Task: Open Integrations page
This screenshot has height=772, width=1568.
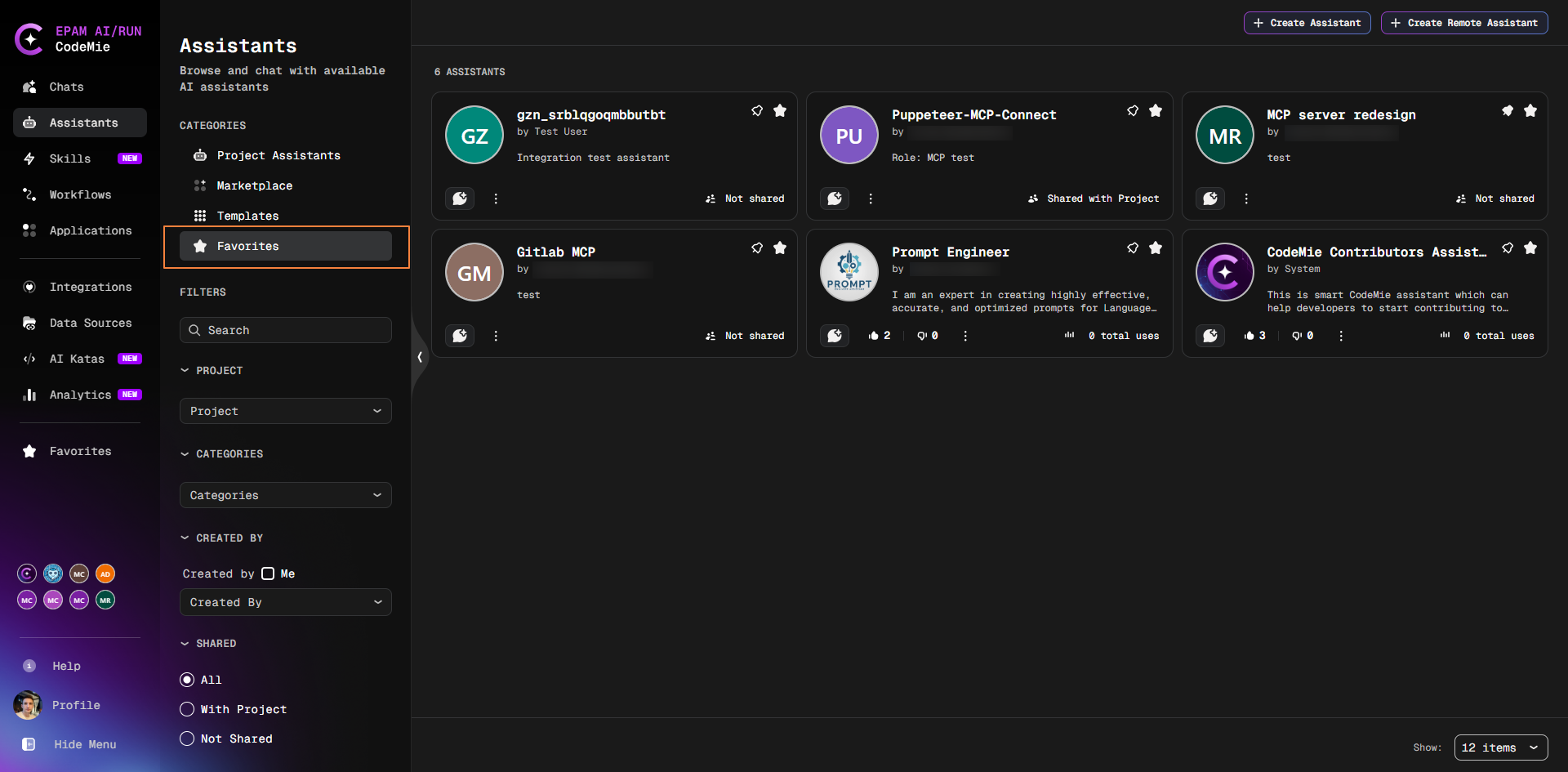Action: click(80, 287)
